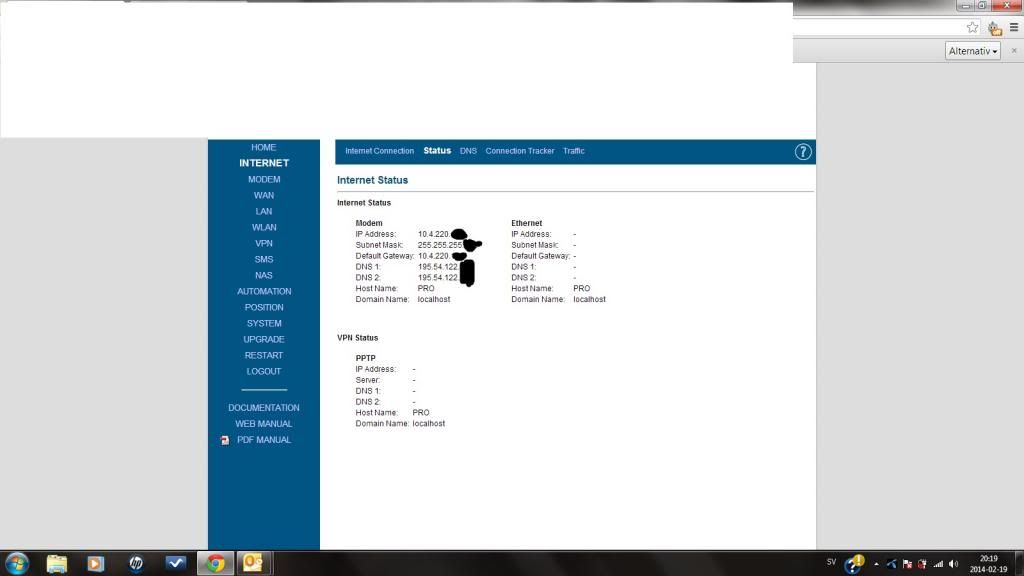Open the Windows Start menu

coord(17,563)
